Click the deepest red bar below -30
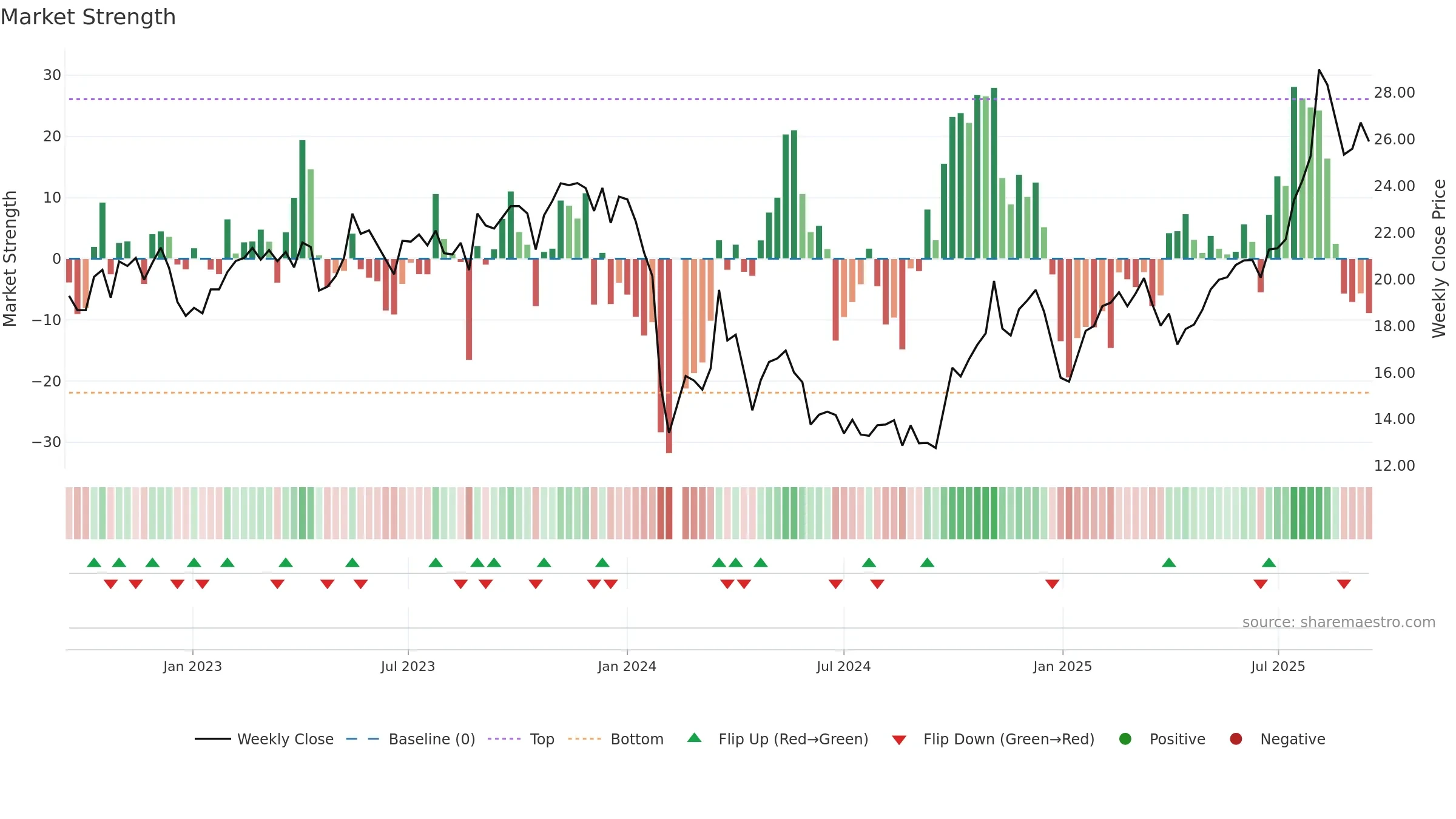Image resolution: width=1456 pixels, height=819 pixels. (x=669, y=356)
